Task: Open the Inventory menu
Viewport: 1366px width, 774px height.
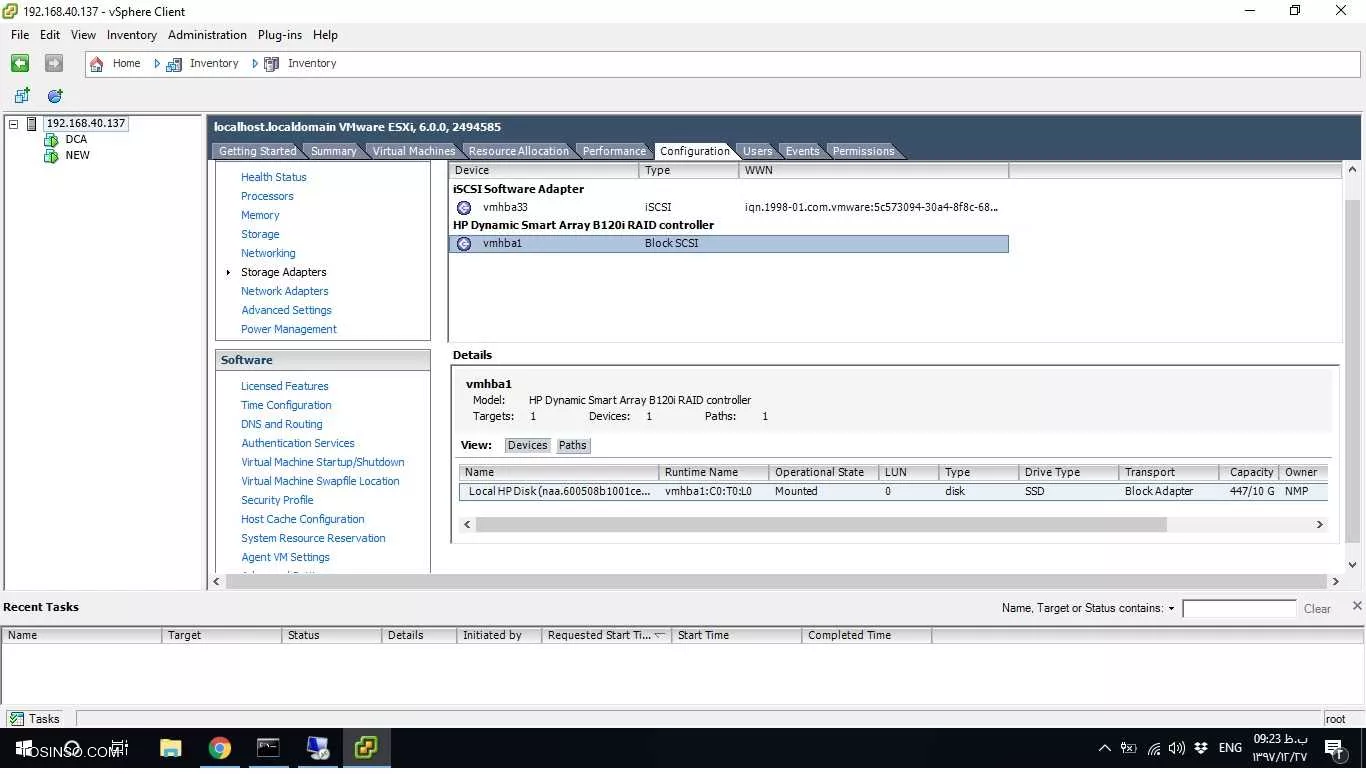Action: 132,35
